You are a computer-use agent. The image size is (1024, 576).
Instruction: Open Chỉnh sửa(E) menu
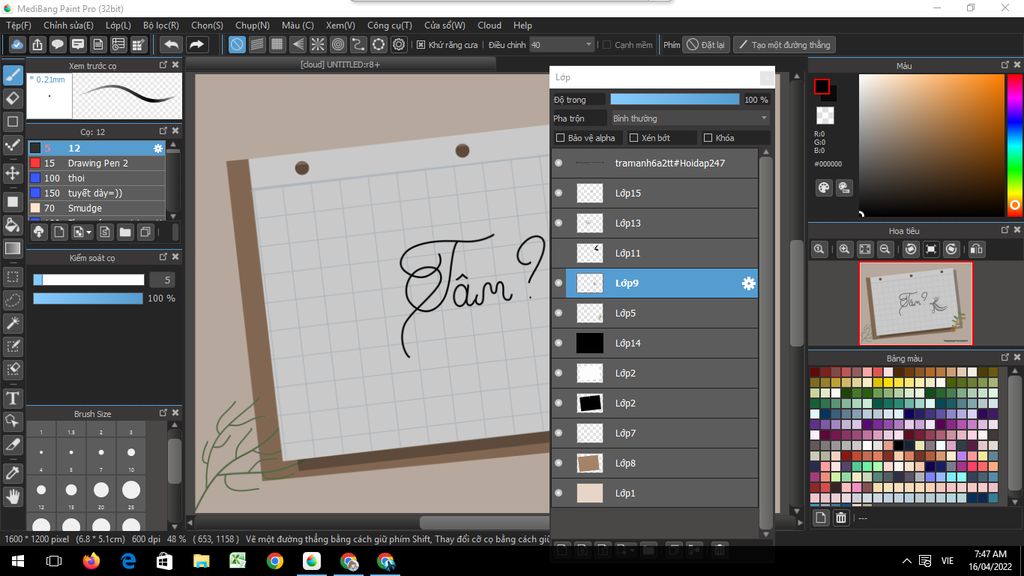68,25
